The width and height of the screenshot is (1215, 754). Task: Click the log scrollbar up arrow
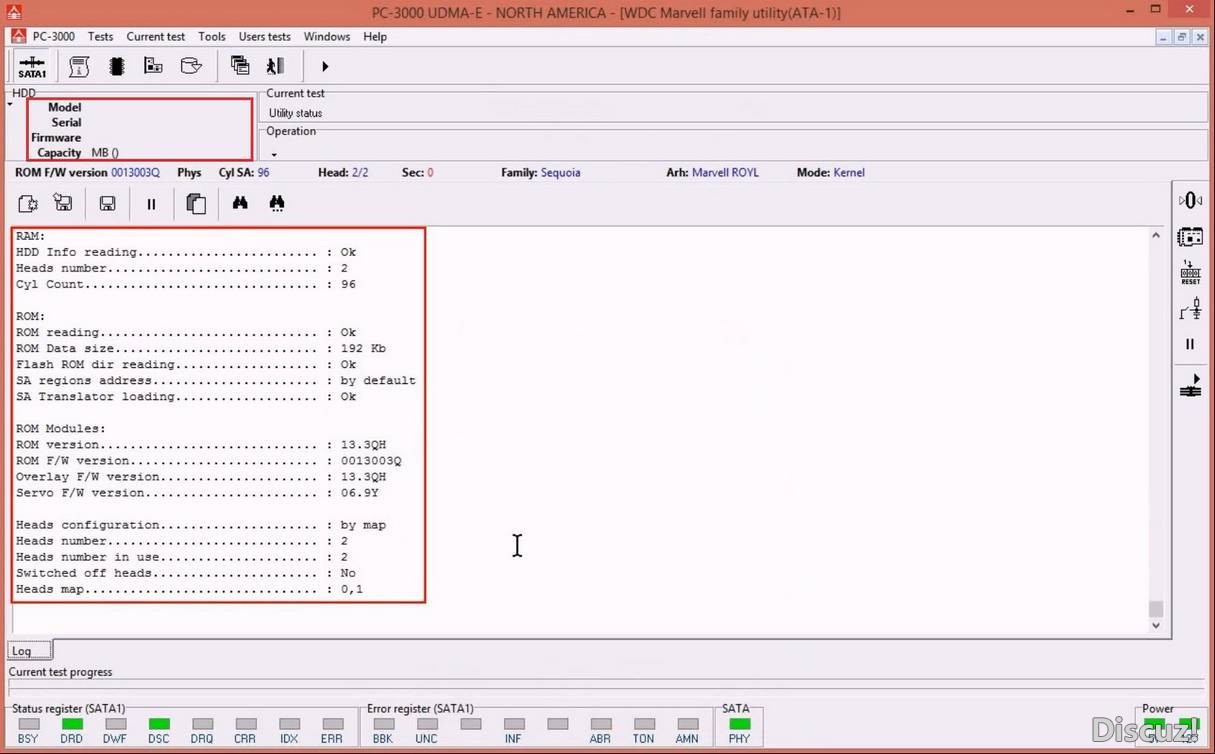[1156, 236]
